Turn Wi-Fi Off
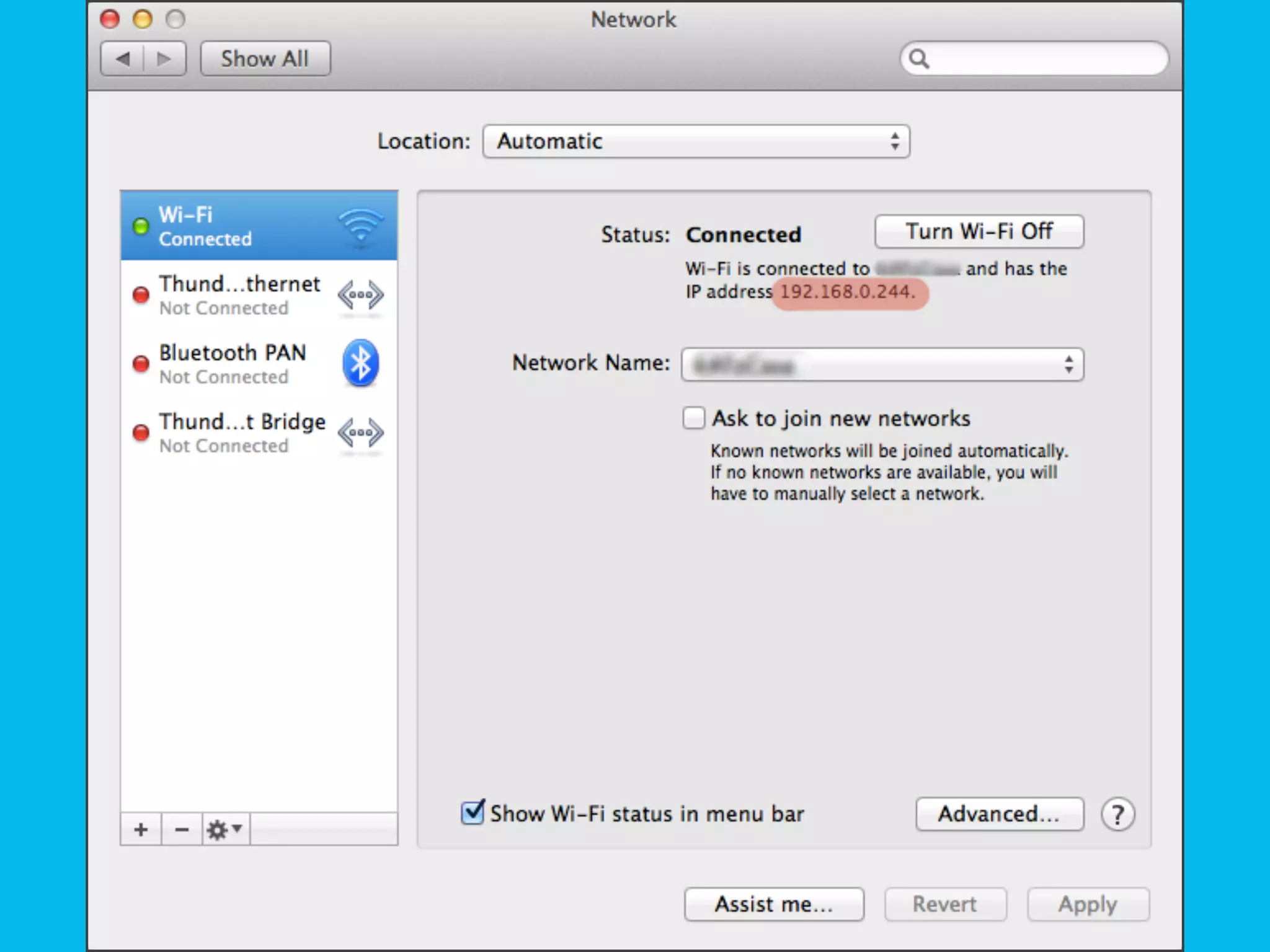 (x=979, y=232)
